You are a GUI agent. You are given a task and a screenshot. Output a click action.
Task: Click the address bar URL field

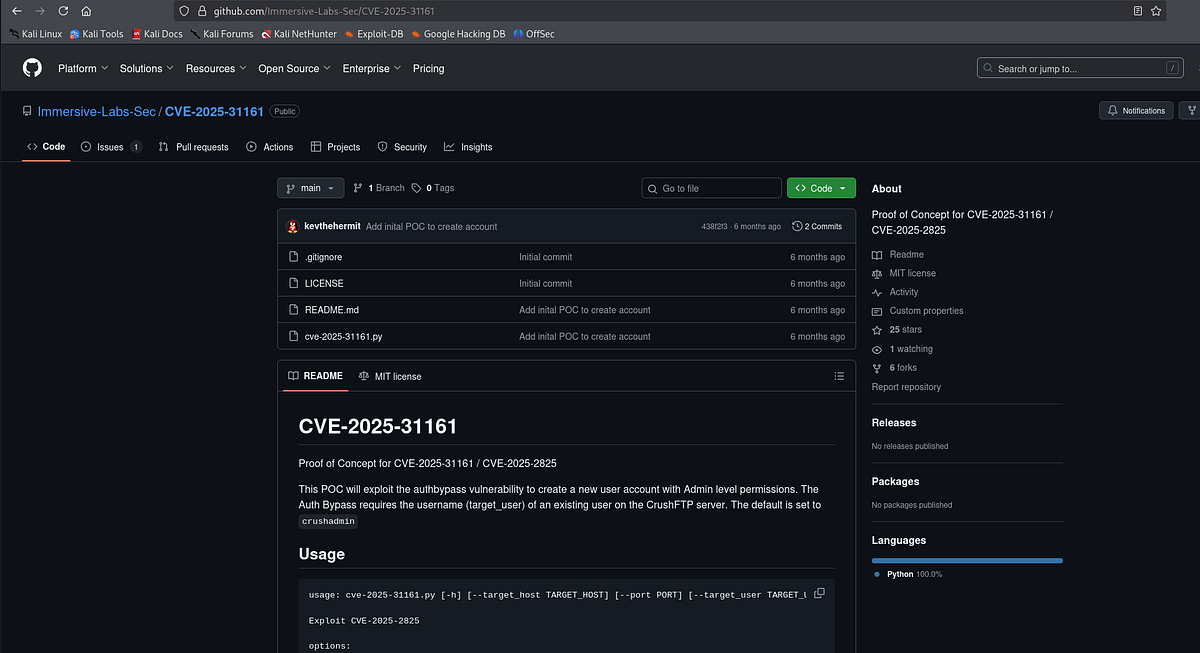670,11
